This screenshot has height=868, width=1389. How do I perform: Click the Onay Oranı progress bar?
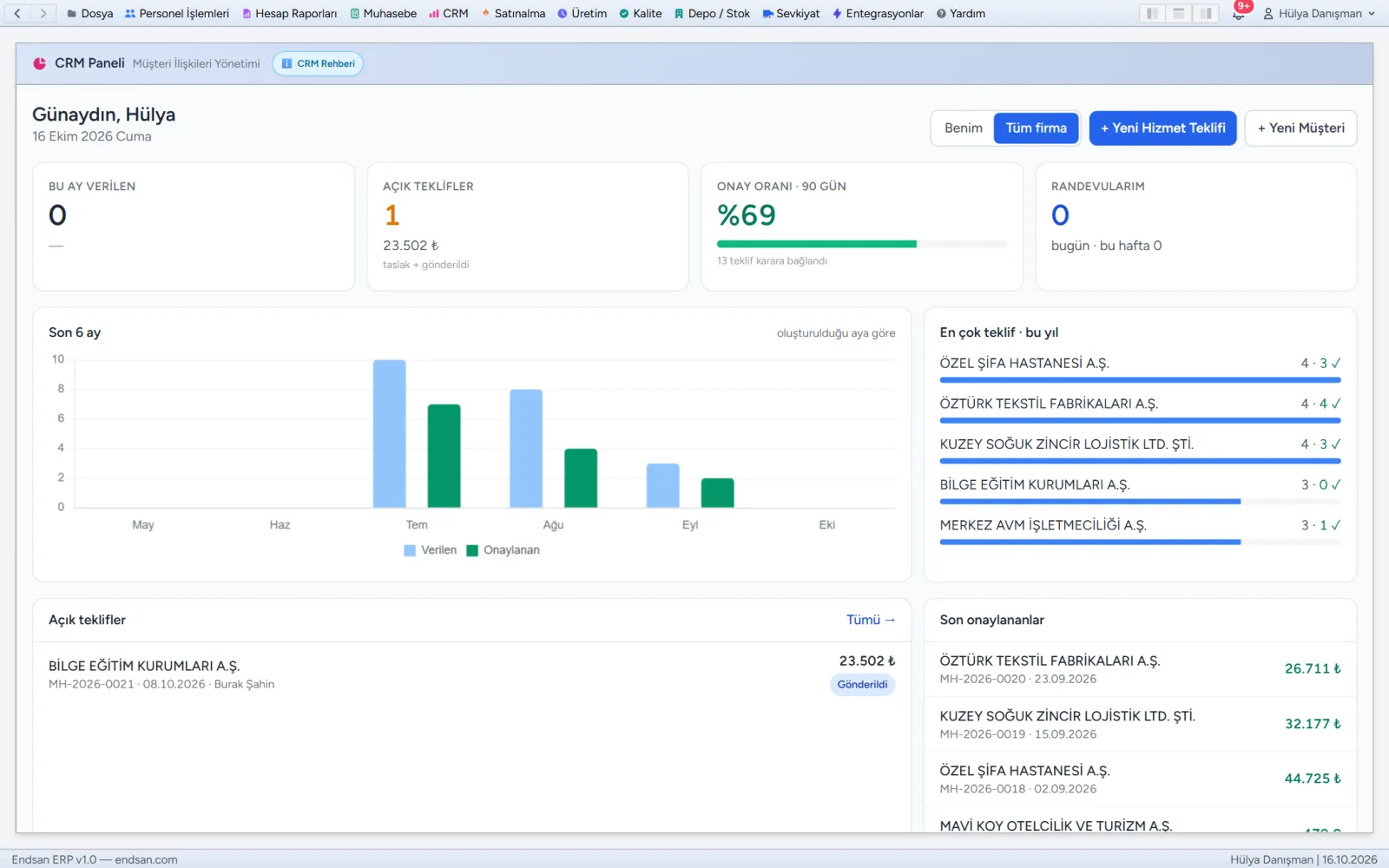(x=862, y=244)
